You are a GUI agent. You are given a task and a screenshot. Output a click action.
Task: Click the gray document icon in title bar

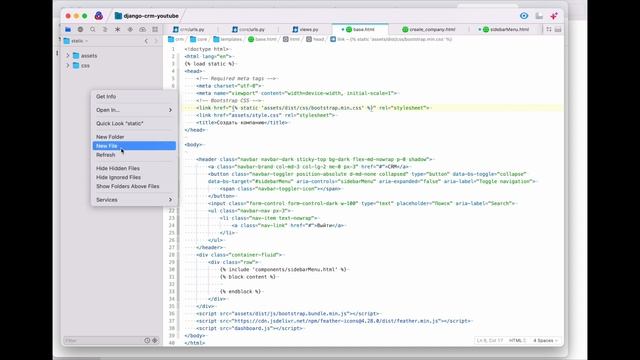tap(539, 16)
